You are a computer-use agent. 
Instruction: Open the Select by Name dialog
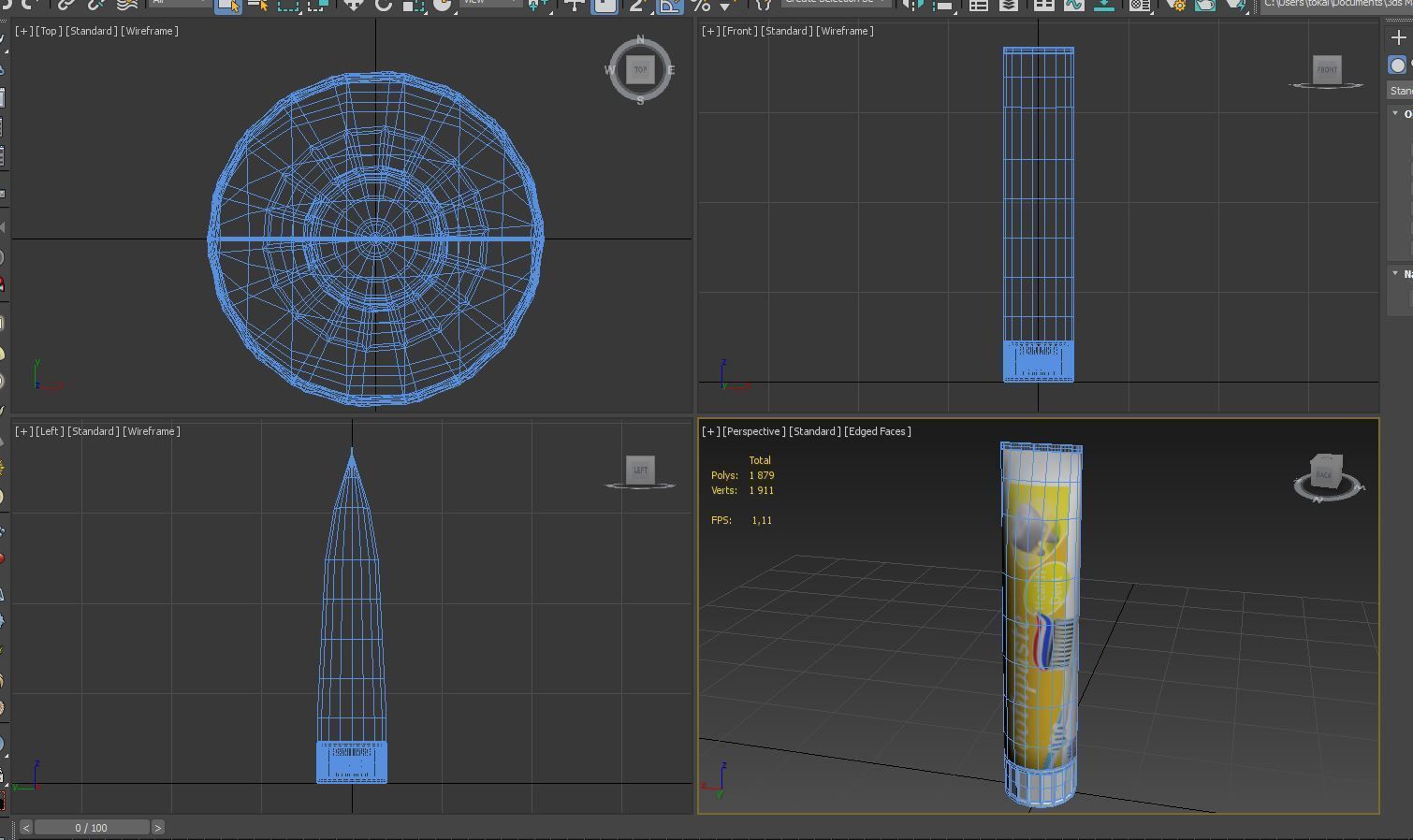257,5
